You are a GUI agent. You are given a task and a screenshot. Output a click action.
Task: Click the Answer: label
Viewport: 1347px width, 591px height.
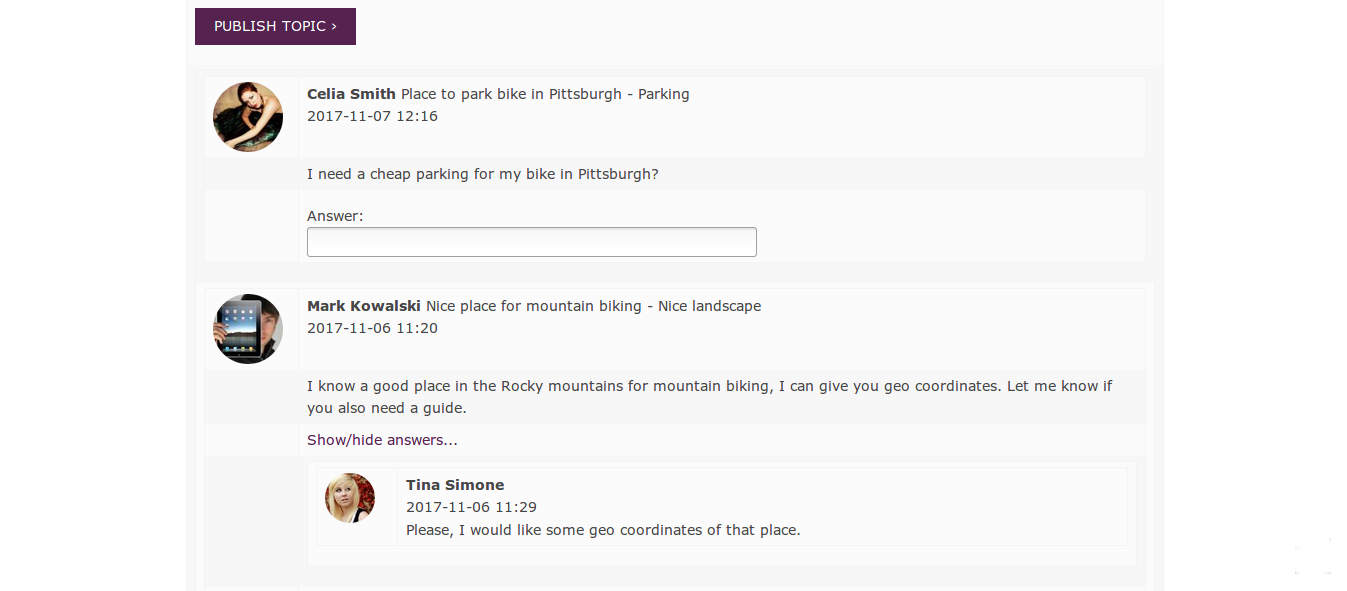point(335,216)
